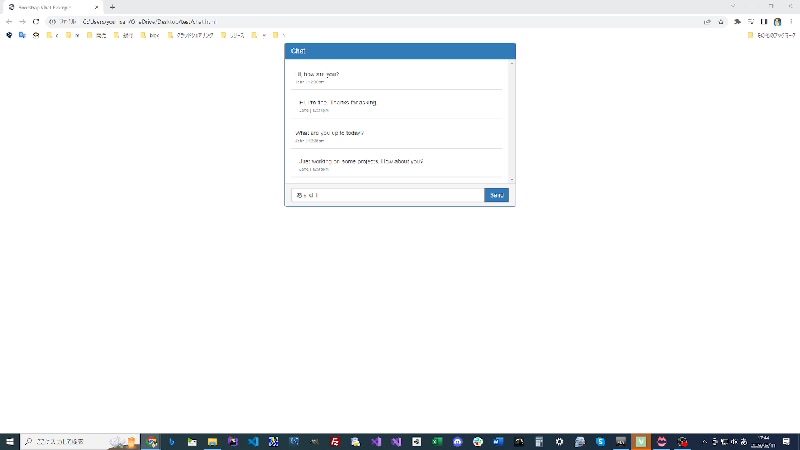
Task: Close the current browser tab
Action: (96, 7)
